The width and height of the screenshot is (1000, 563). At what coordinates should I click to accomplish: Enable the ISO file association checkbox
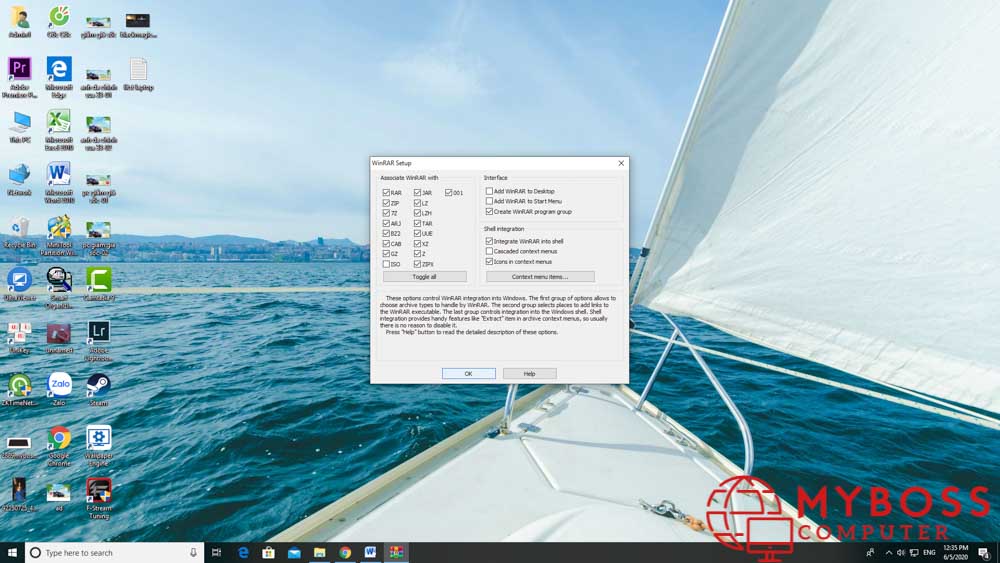386,265
